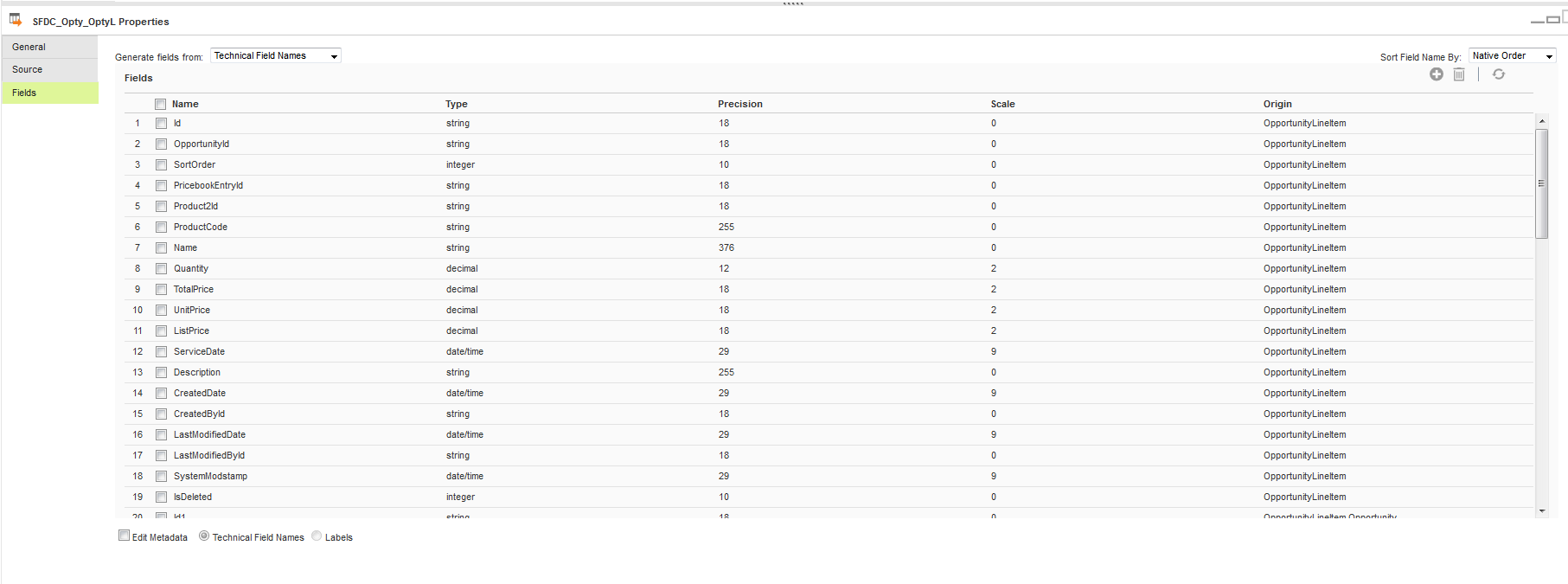The width and height of the screenshot is (1568, 584).
Task: Select the ListPrice field name
Action: pyautogui.click(x=191, y=331)
